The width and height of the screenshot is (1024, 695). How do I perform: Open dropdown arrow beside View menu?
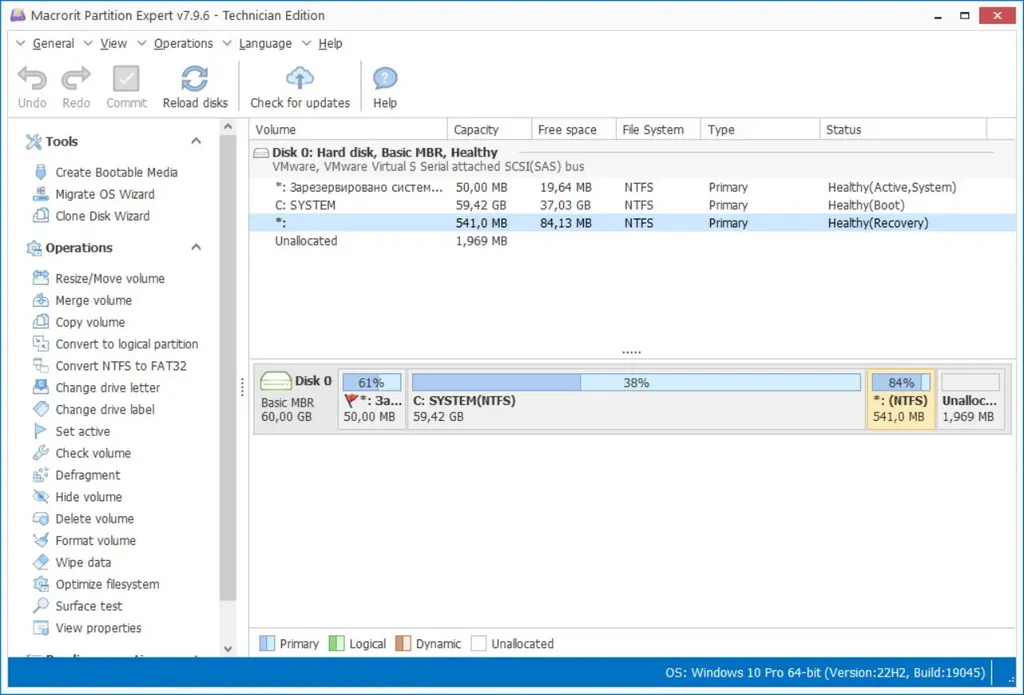88,44
